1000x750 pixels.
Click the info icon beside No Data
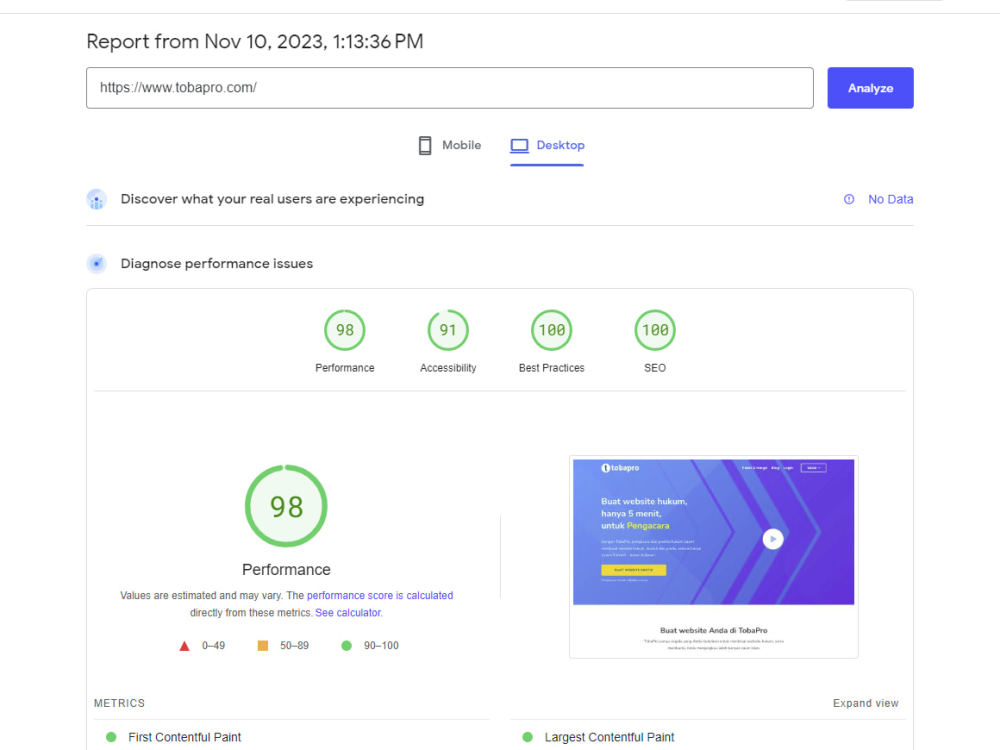[849, 199]
